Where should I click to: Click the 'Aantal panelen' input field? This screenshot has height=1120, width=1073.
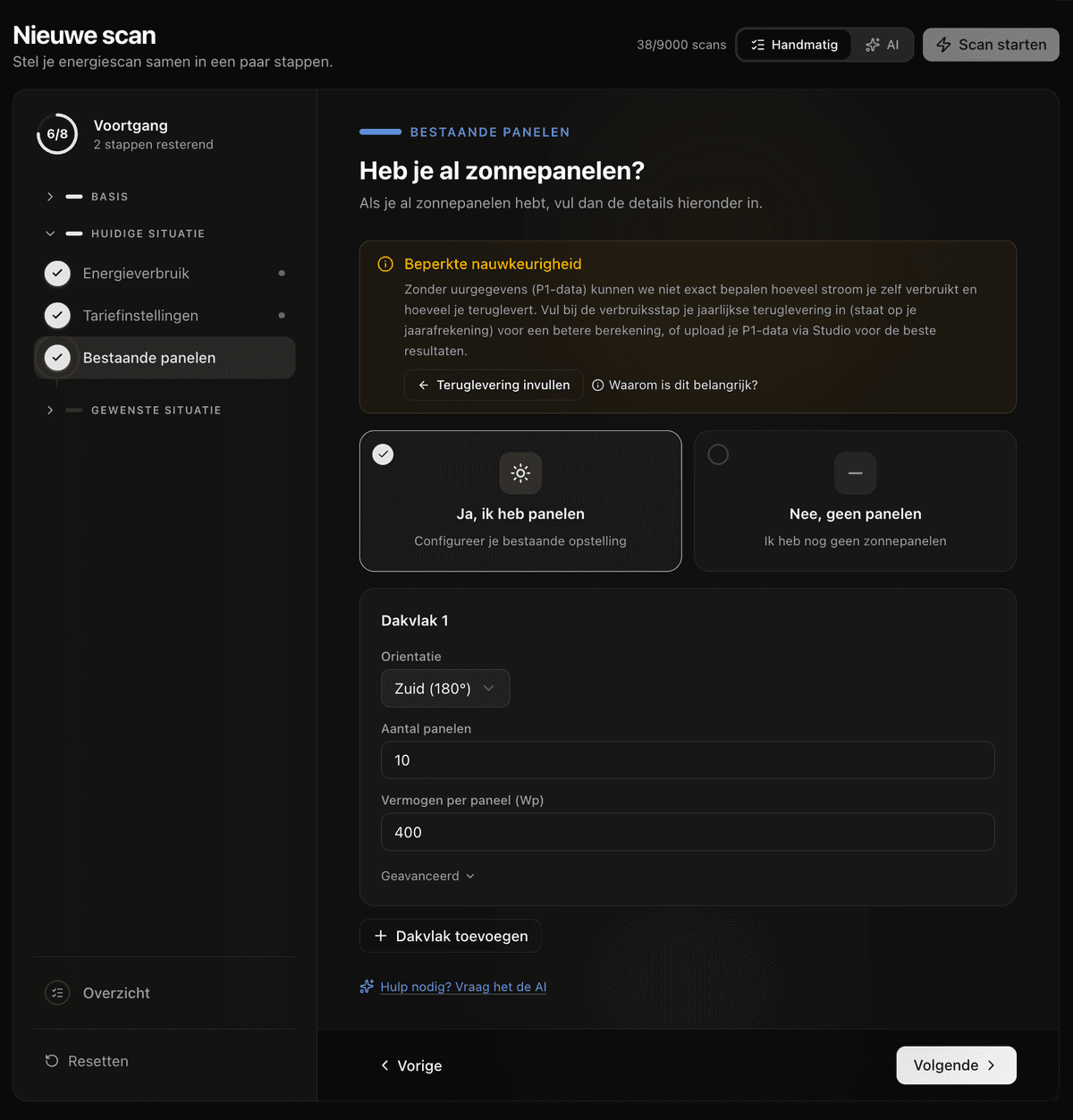[x=688, y=760]
